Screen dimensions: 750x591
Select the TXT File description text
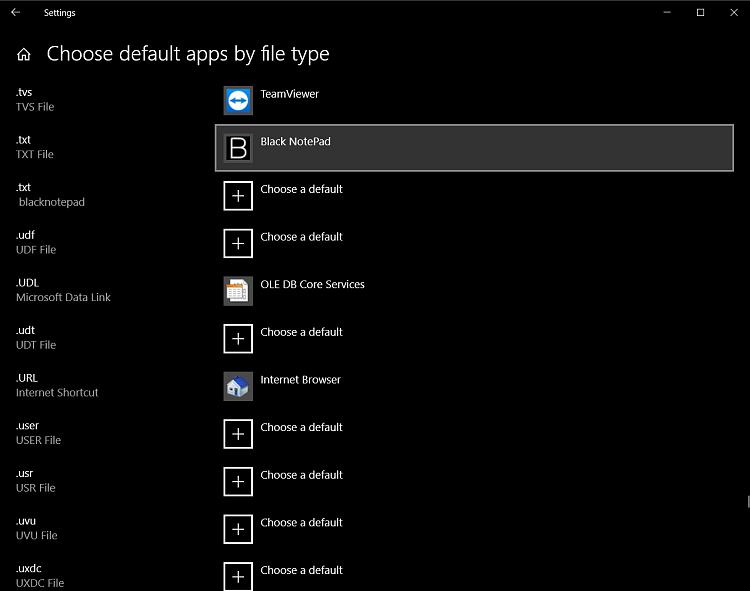35,154
